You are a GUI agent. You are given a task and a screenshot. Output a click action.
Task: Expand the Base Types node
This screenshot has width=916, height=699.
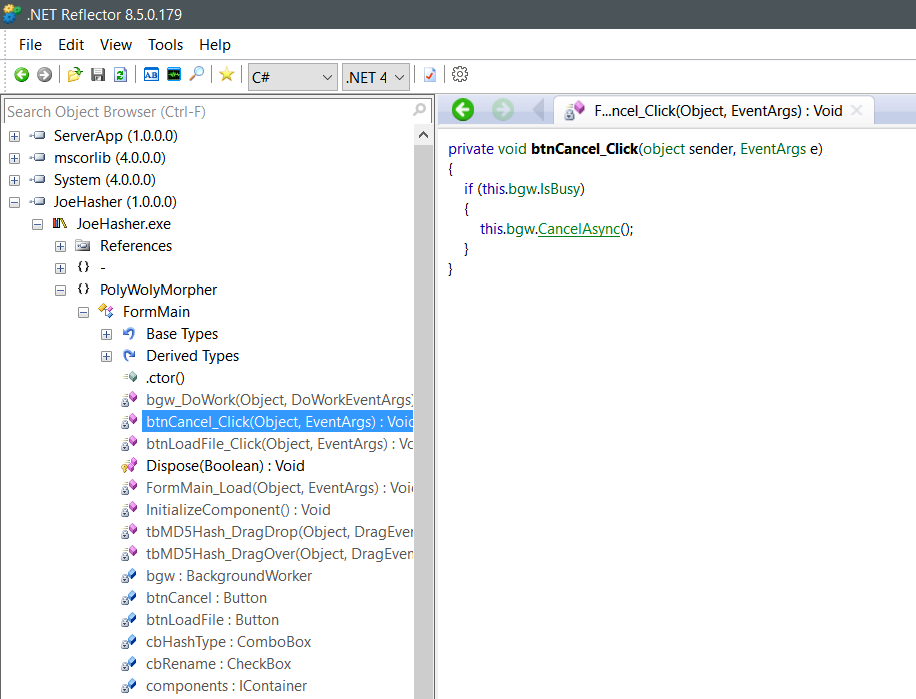106,335
